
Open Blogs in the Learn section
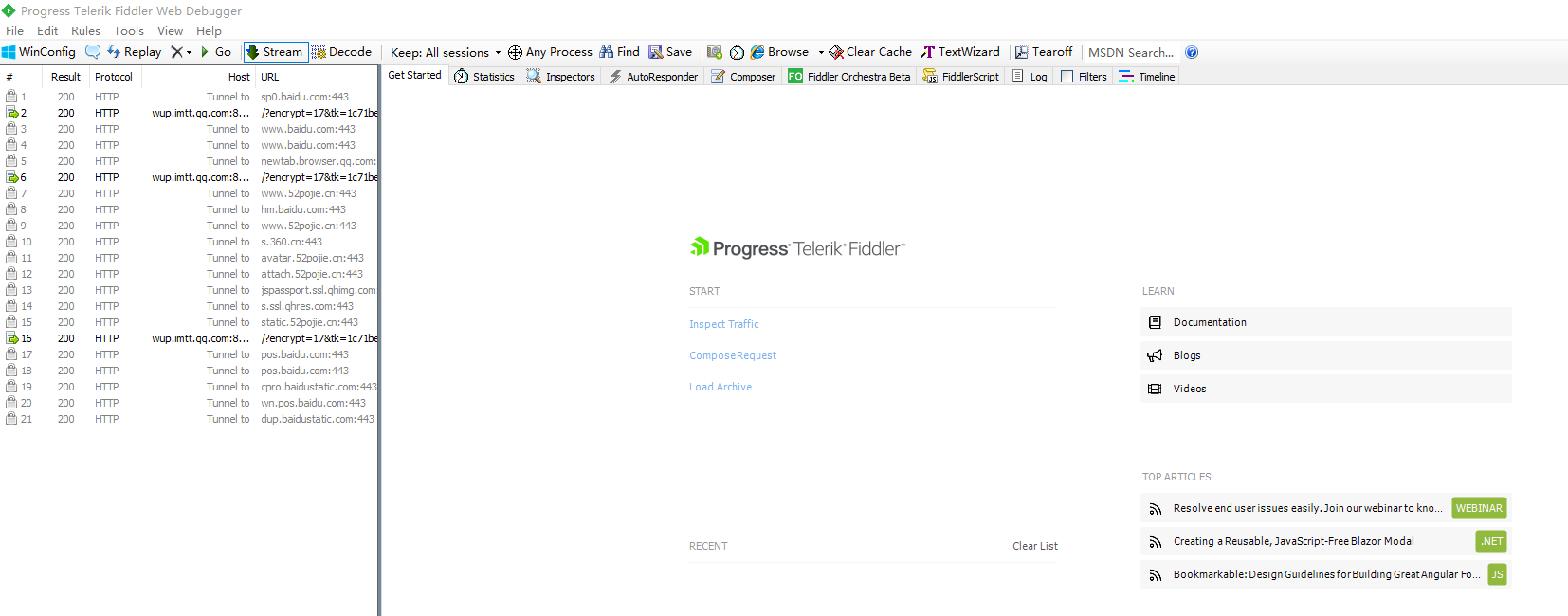click(1325, 355)
